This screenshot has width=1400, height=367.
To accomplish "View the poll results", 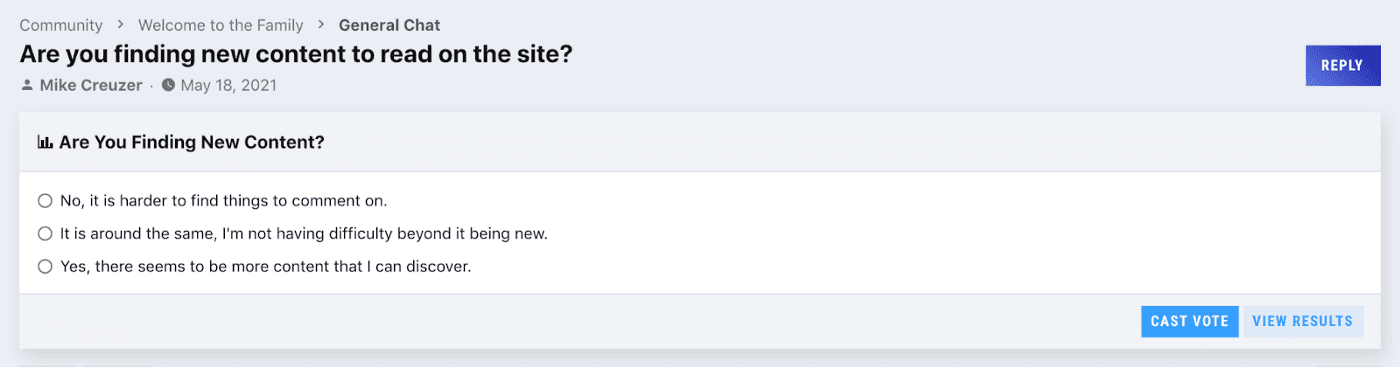I will (1302, 321).
